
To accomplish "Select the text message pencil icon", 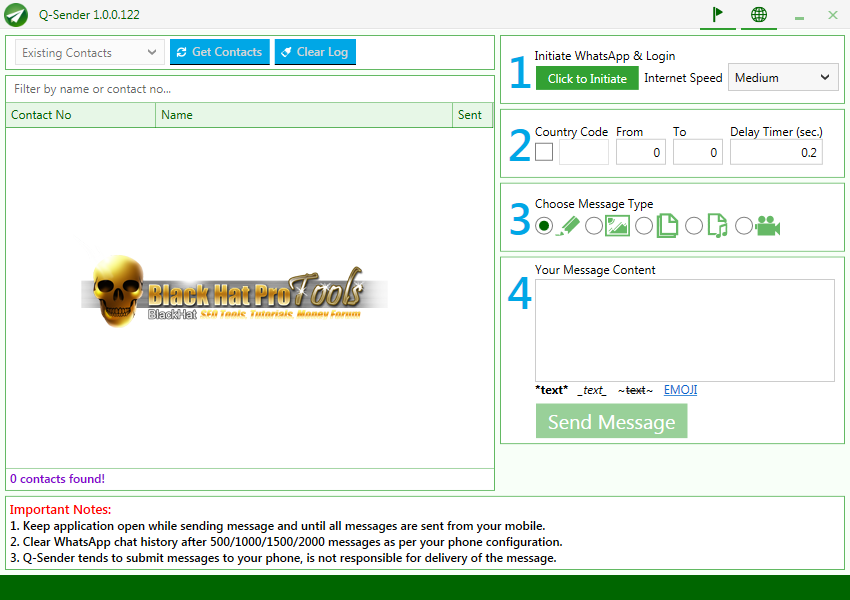I will pyautogui.click(x=568, y=226).
